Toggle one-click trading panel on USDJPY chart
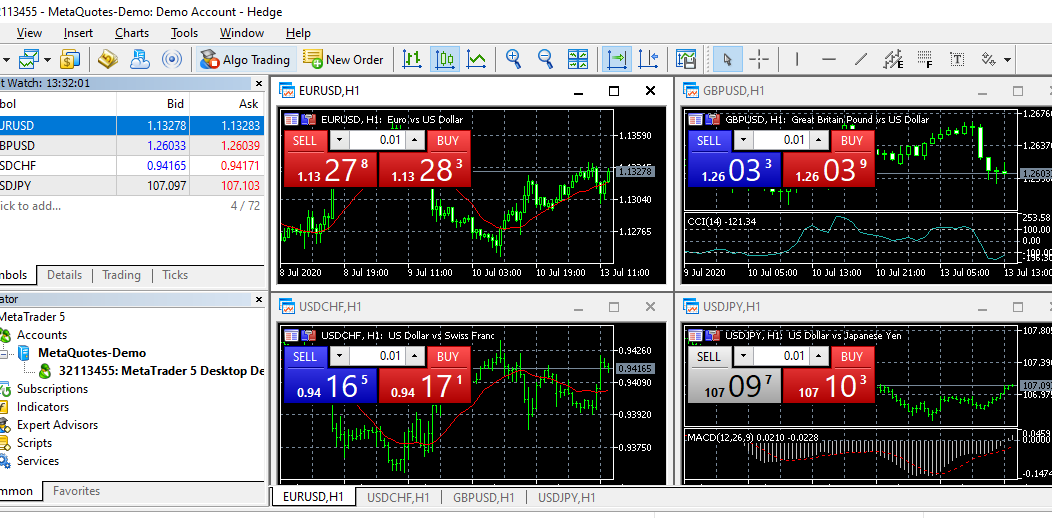 point(695,335)
